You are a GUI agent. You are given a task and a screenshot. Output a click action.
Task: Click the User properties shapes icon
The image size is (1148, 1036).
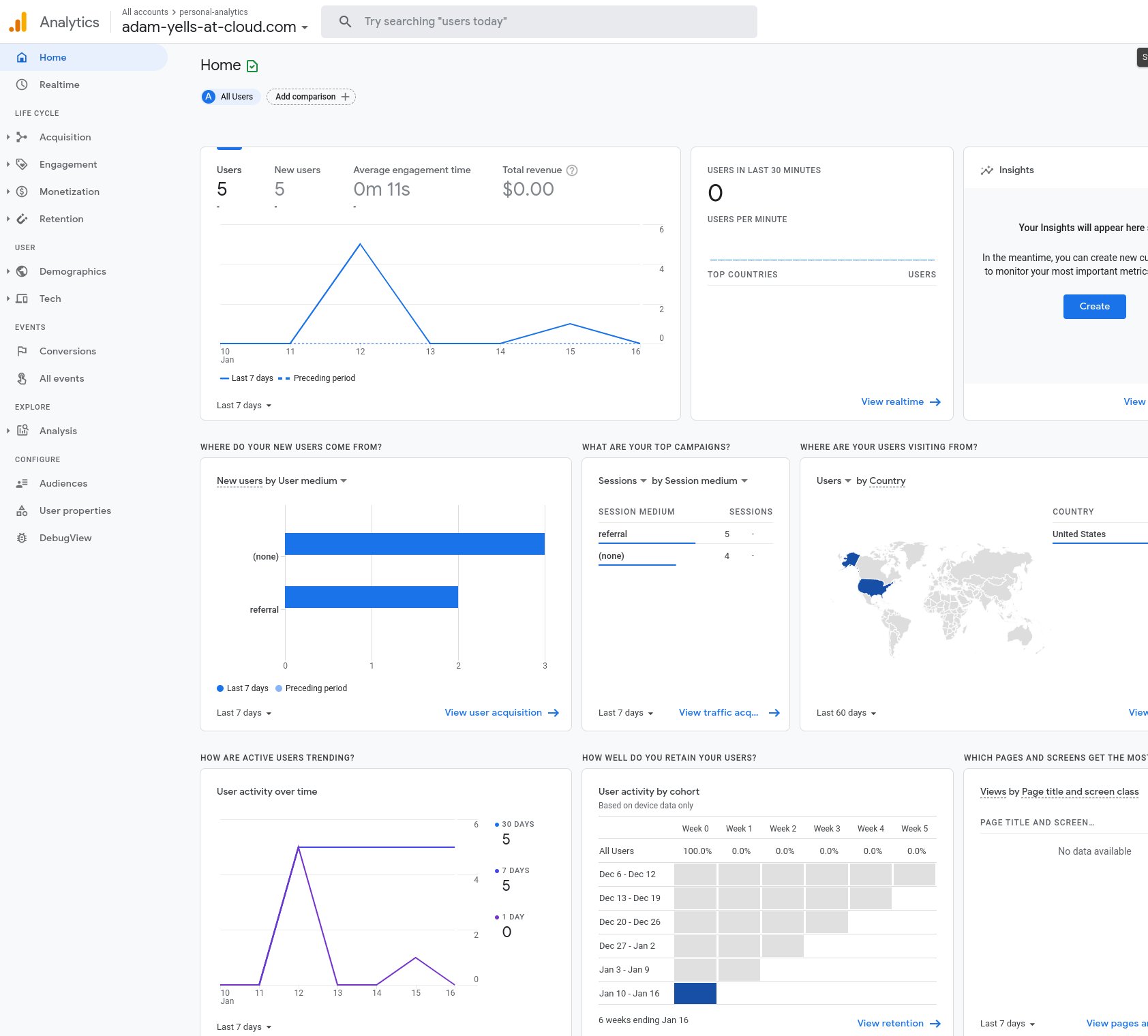coord(22,511)
